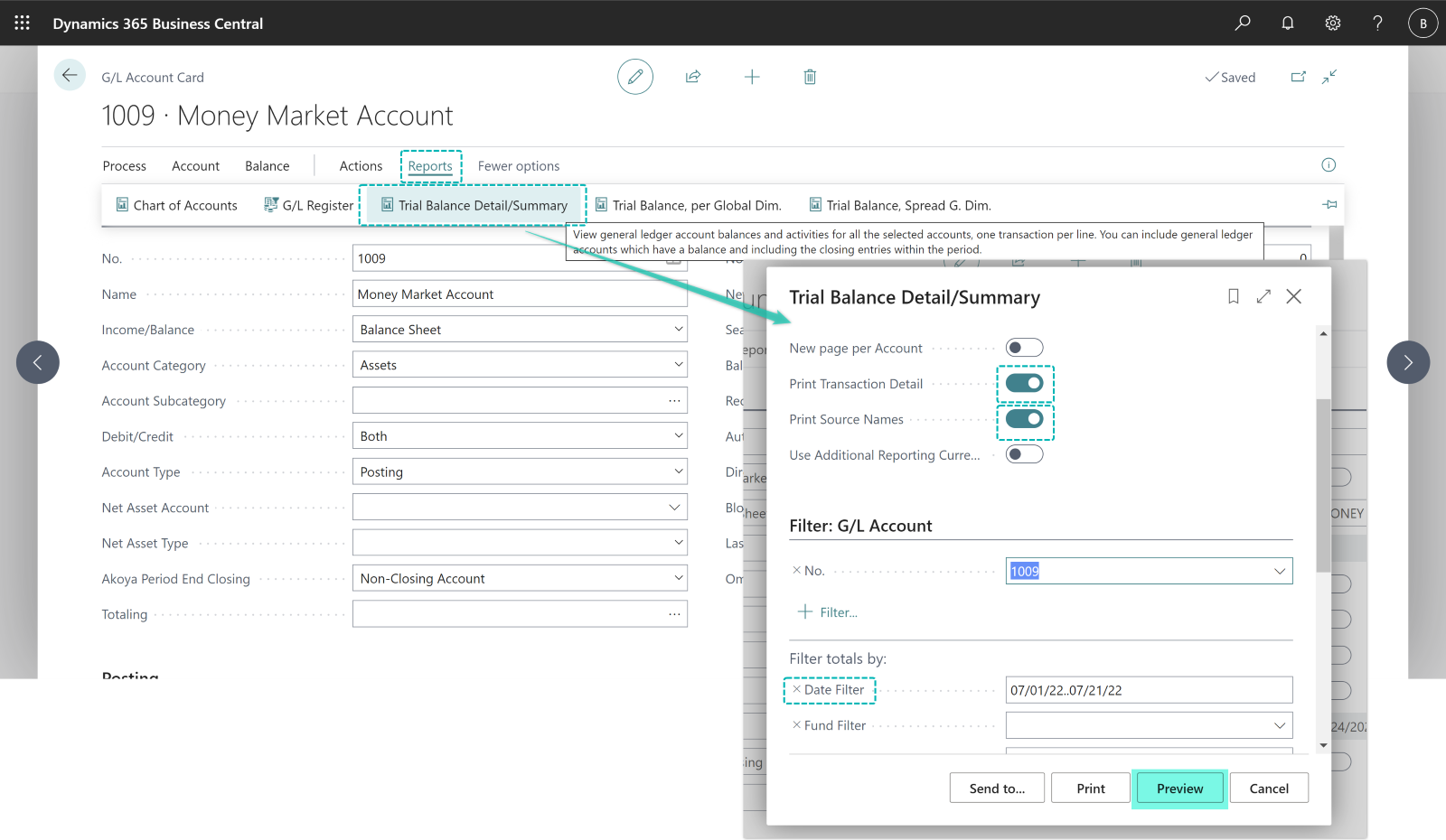Create a new record with the plus icon
This screenshot has height=840, width=1446.
[x=752, y=77]
